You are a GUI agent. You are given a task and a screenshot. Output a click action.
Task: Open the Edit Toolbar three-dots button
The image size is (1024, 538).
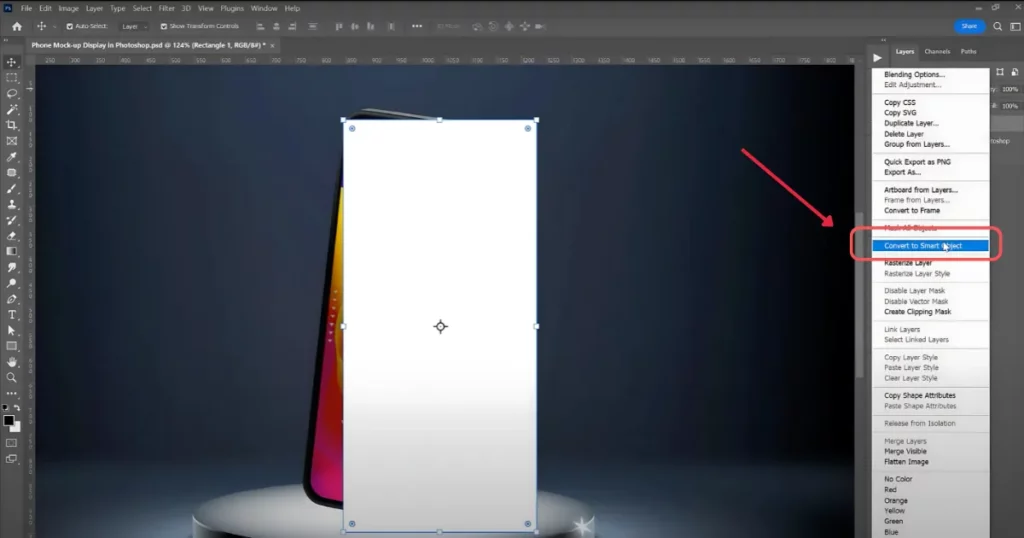pos(12,393)
